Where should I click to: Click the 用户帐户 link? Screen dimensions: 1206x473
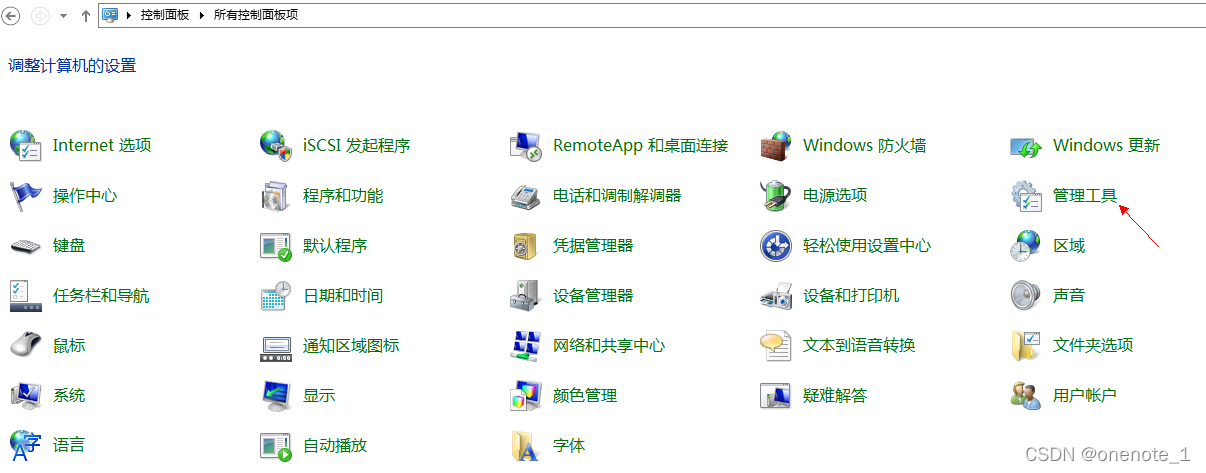(1085, 395)
